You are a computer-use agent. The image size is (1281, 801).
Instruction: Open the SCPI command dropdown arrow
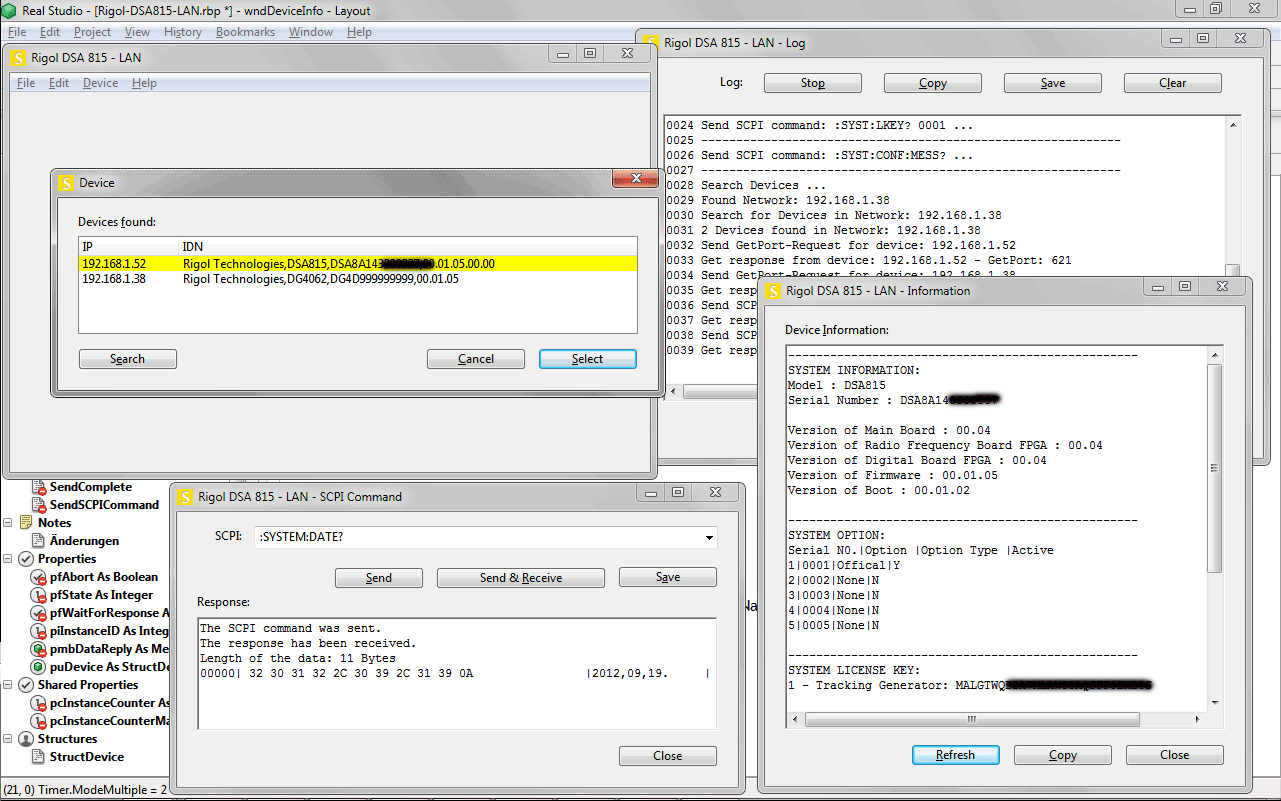coord(709,538)
